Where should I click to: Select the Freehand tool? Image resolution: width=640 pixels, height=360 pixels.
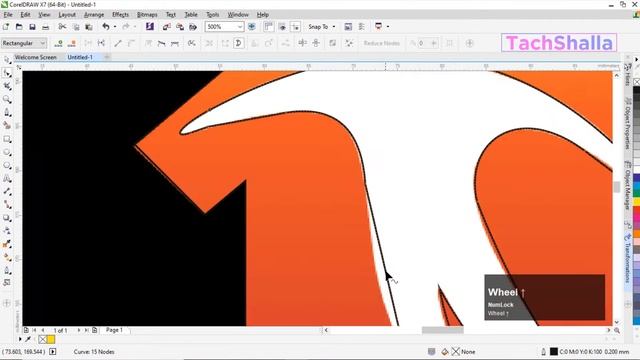click(7, 112)
